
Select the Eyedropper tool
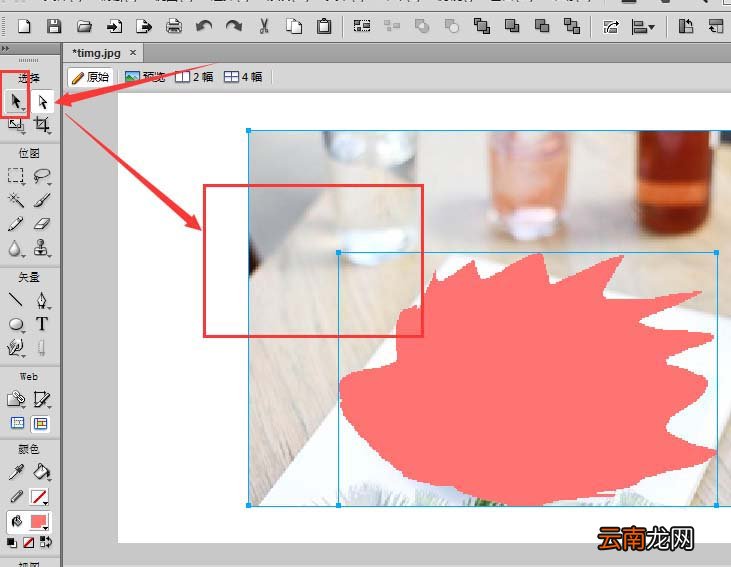point(16,472)
